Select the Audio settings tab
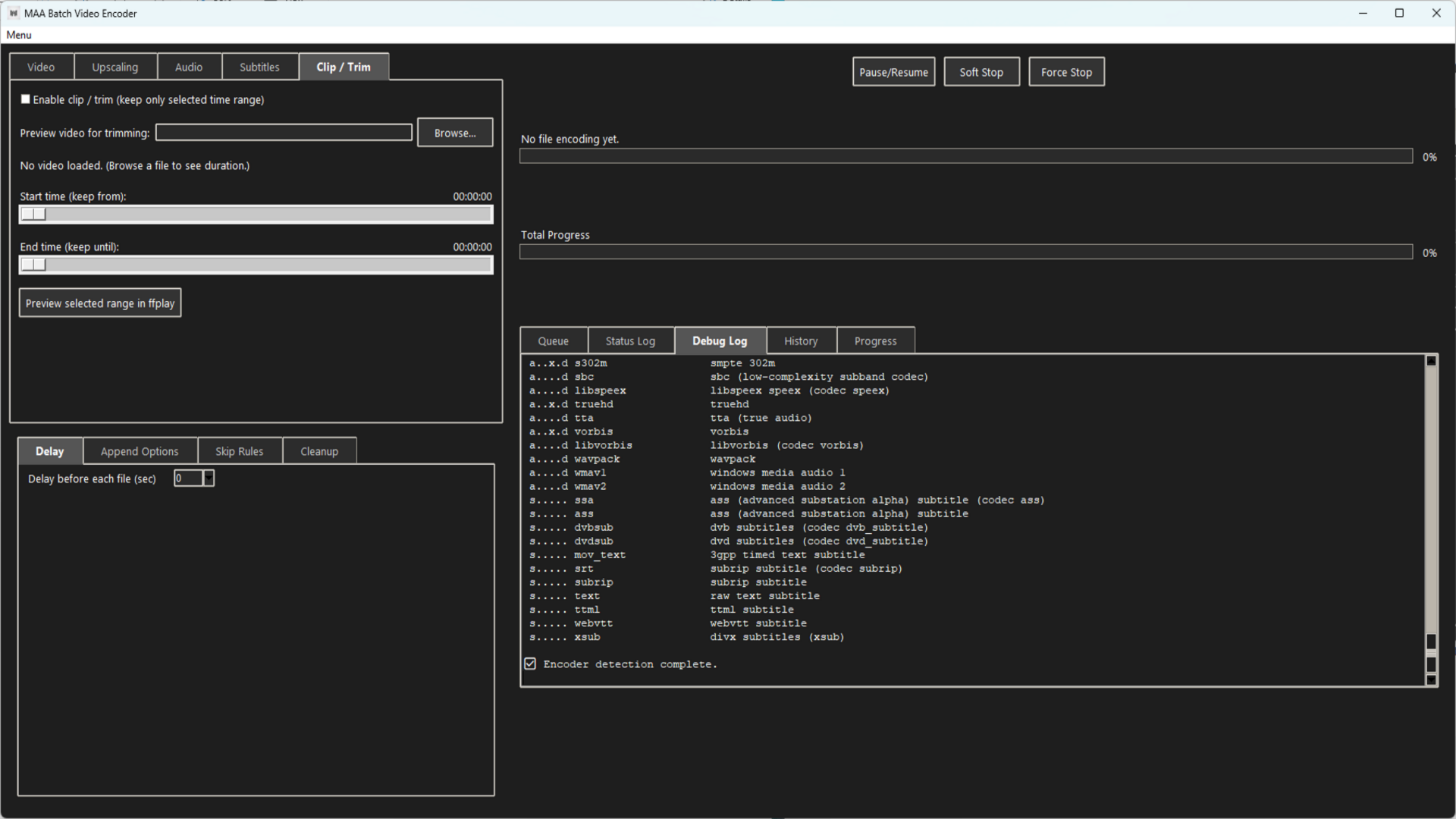 pos(189,67)
